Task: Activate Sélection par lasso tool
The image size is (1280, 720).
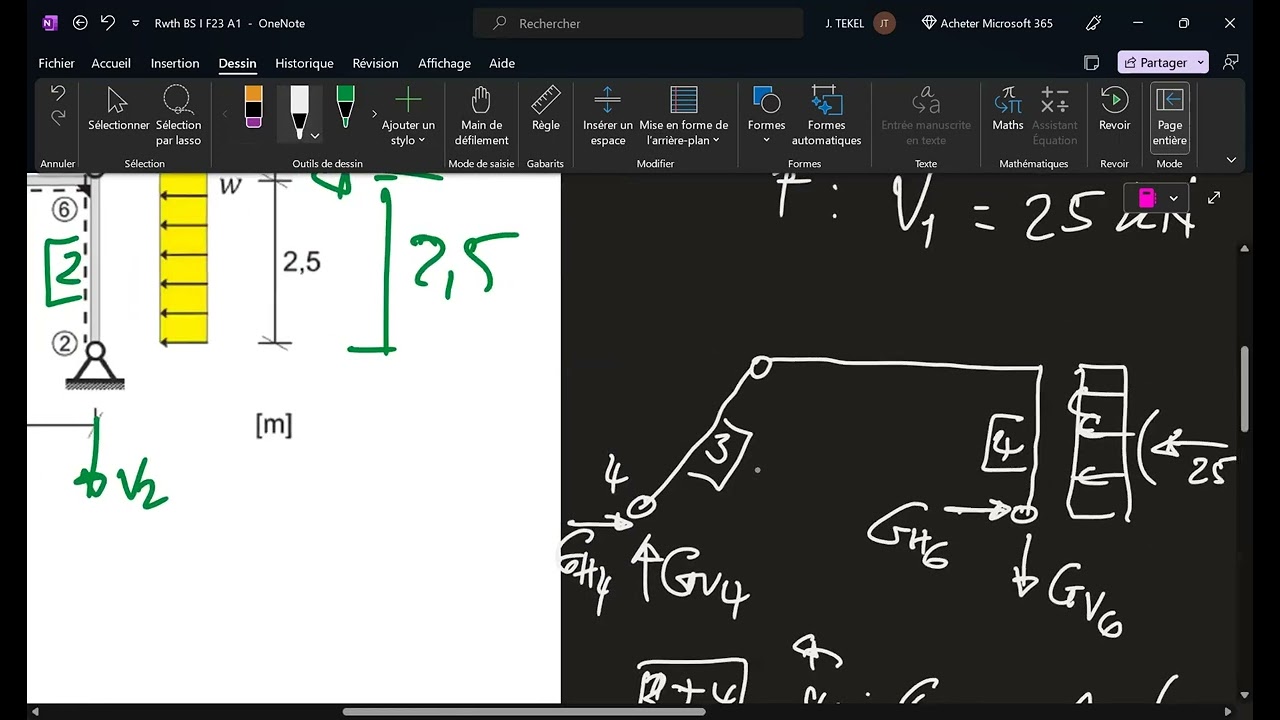Action: pos(178,117)
